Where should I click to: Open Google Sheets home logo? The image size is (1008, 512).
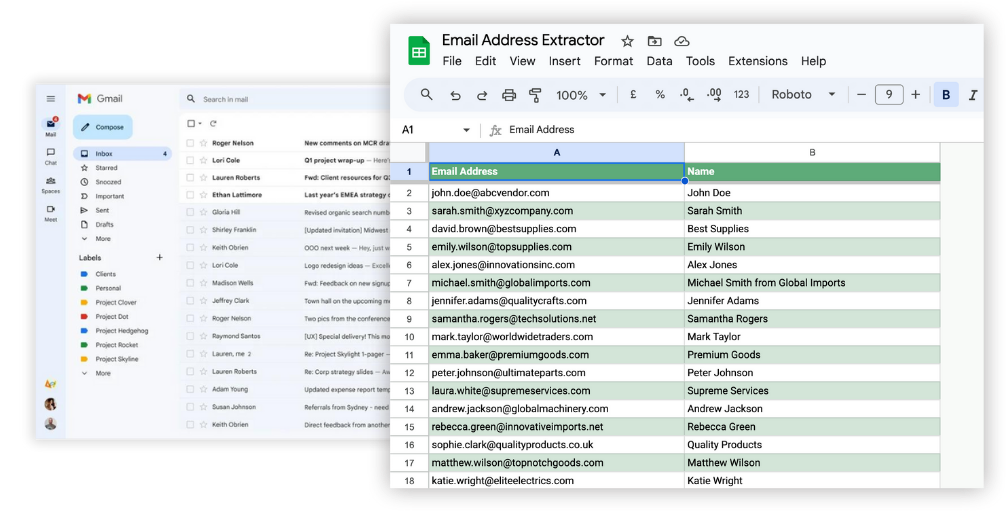(x=419, y=50)
